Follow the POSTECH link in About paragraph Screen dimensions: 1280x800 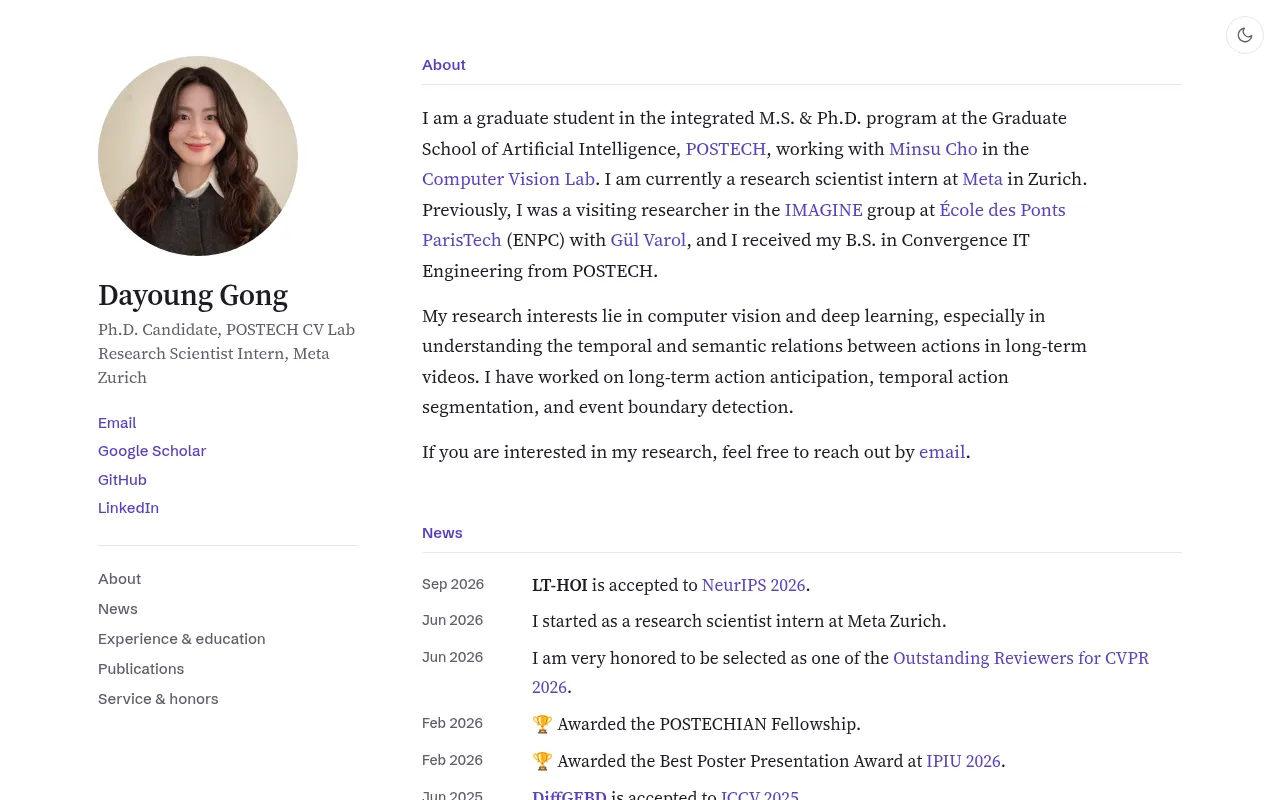[x=726, y=149]
